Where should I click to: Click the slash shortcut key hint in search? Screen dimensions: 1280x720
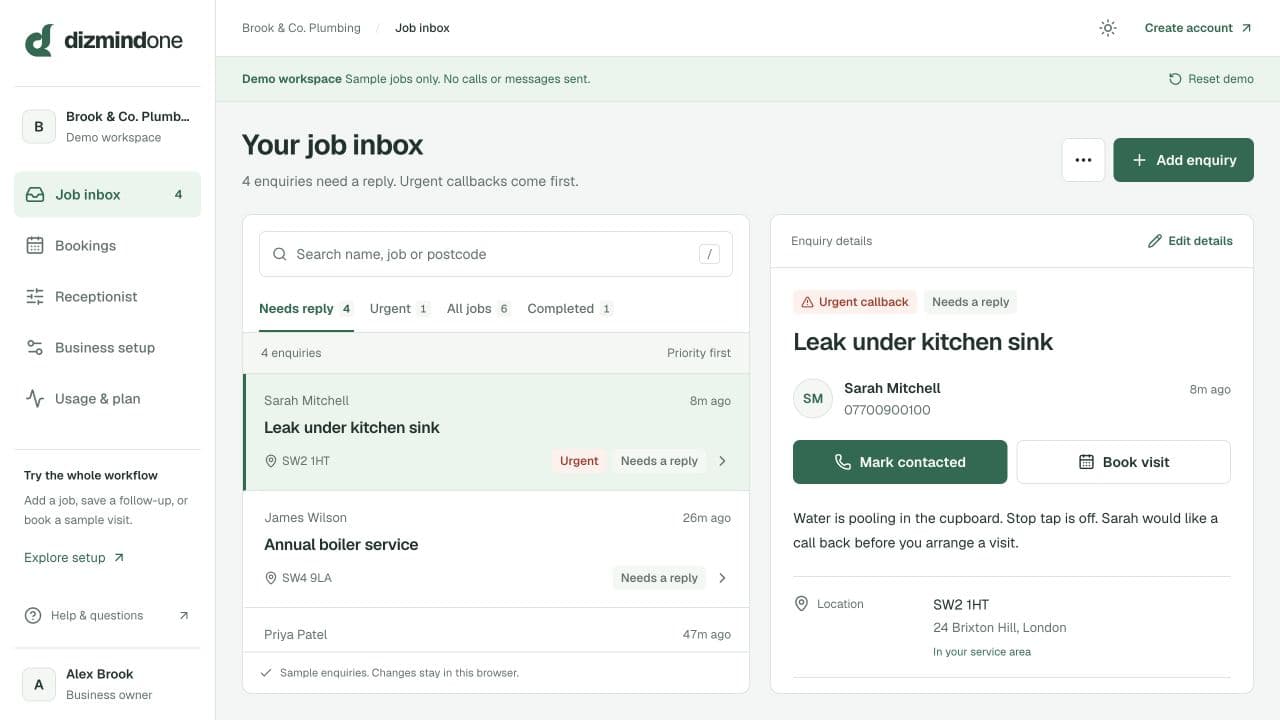coord(709,254)
